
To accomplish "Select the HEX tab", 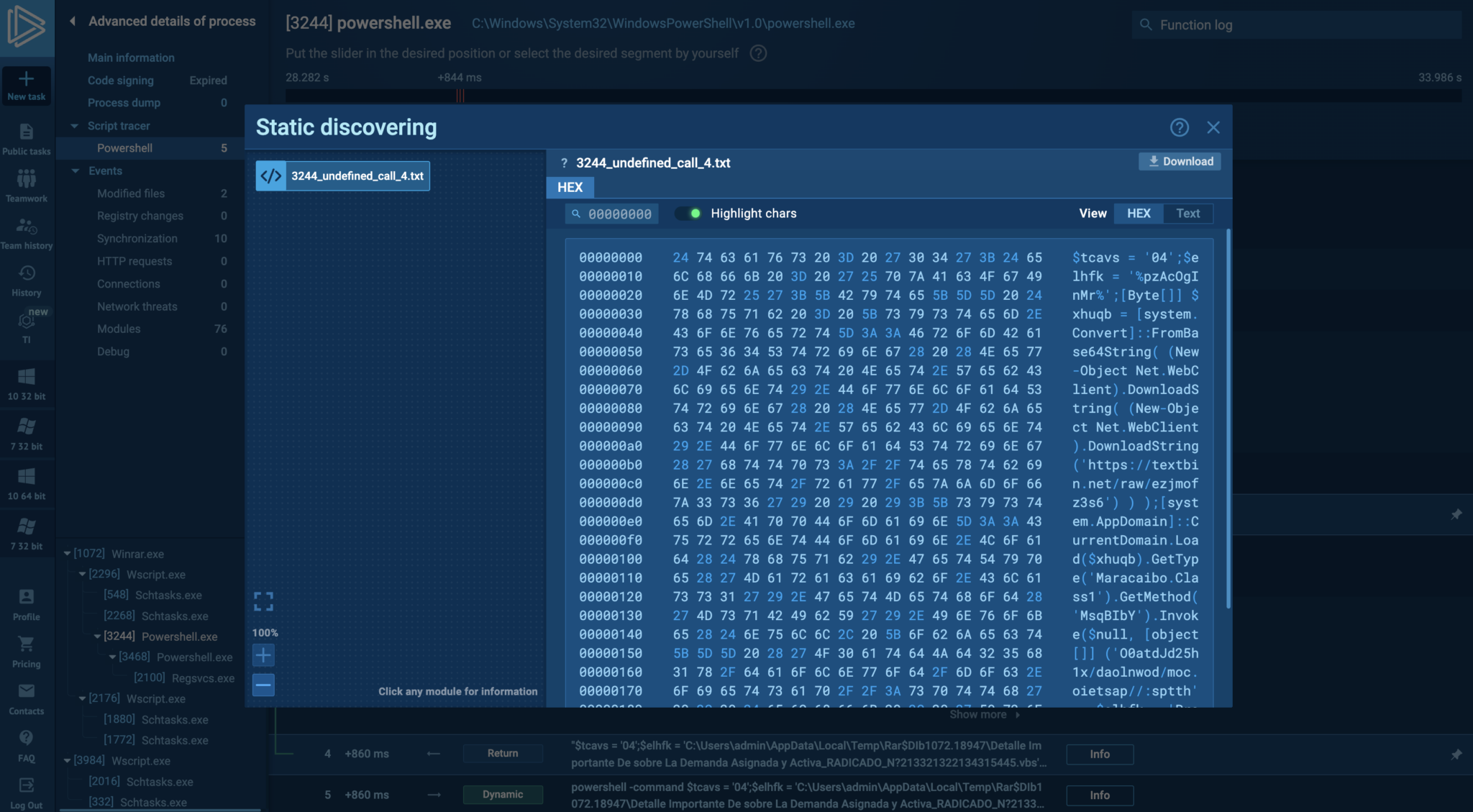I will tap(570, 188).
